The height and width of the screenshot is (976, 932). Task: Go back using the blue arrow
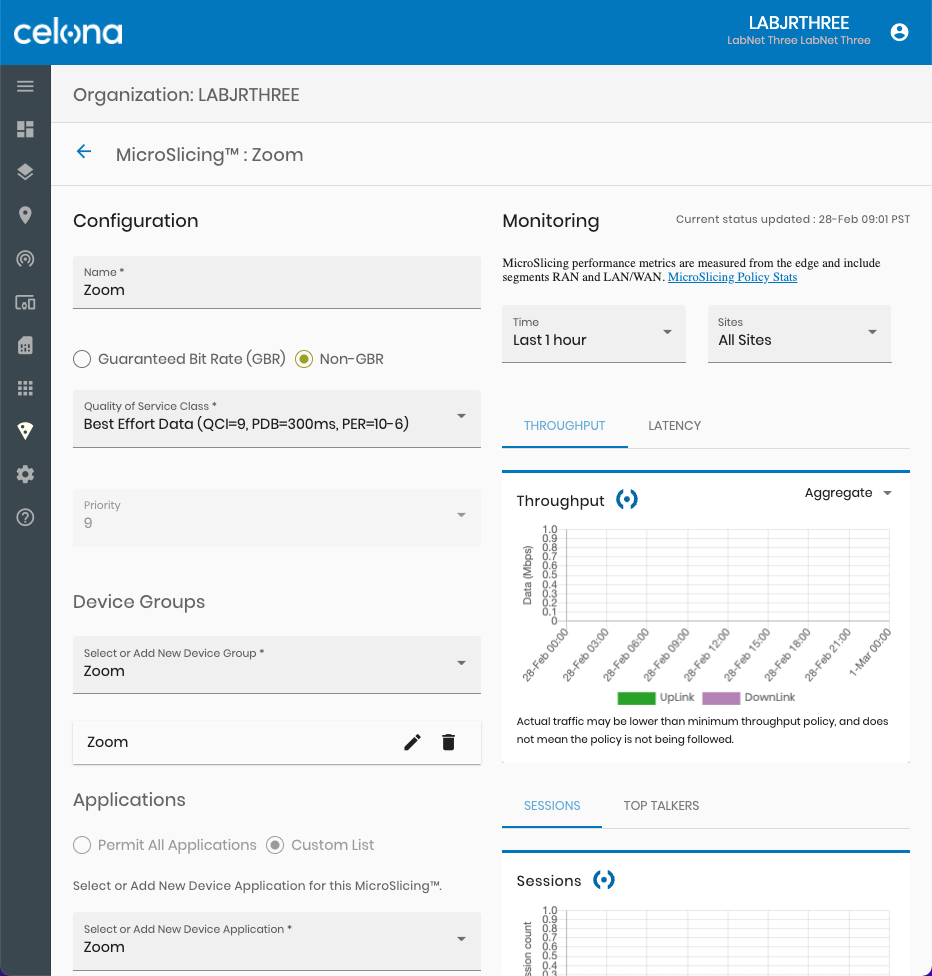pos(84,151)
